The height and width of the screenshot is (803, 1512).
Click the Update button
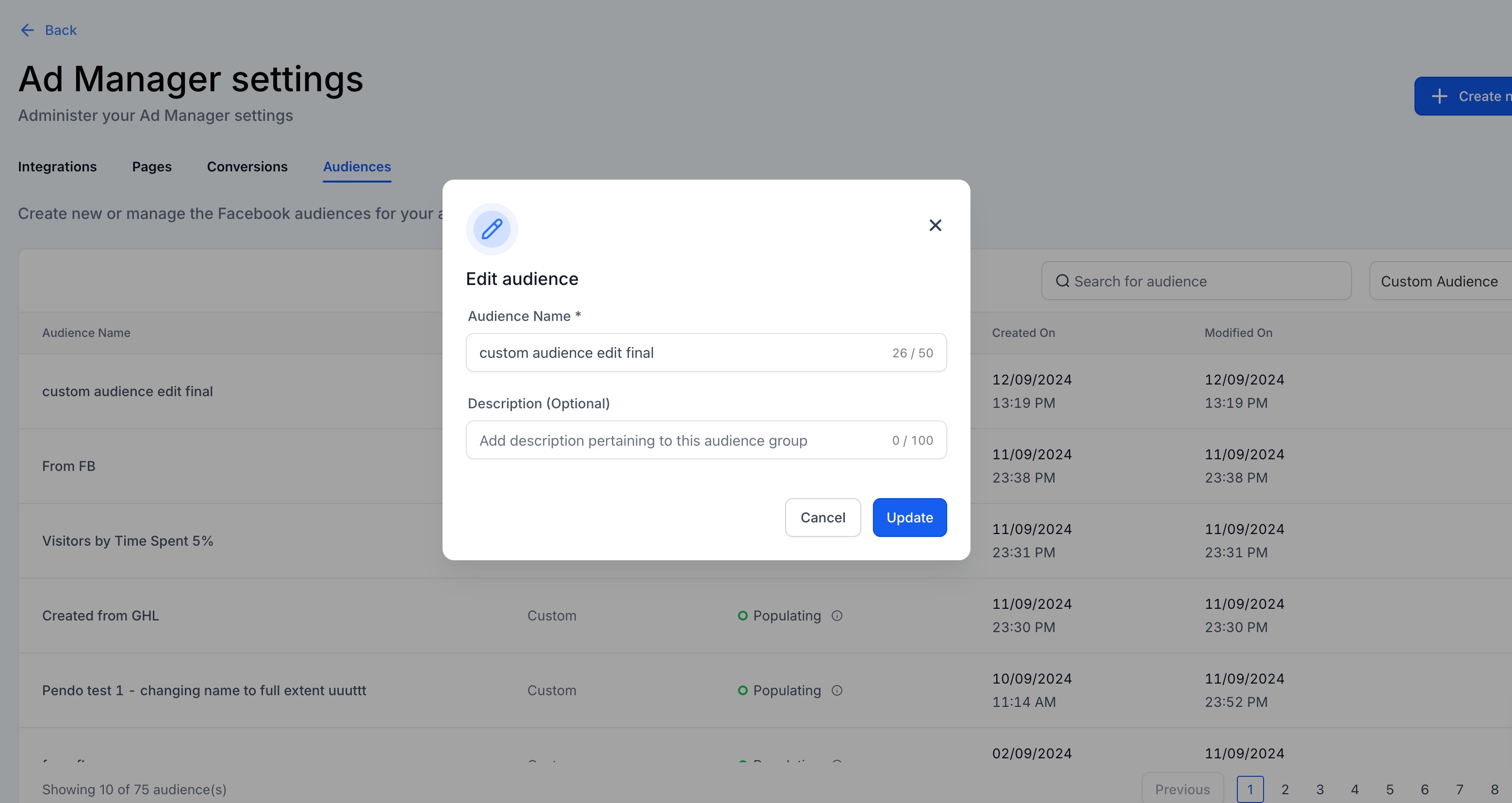[x=909, y=518]
